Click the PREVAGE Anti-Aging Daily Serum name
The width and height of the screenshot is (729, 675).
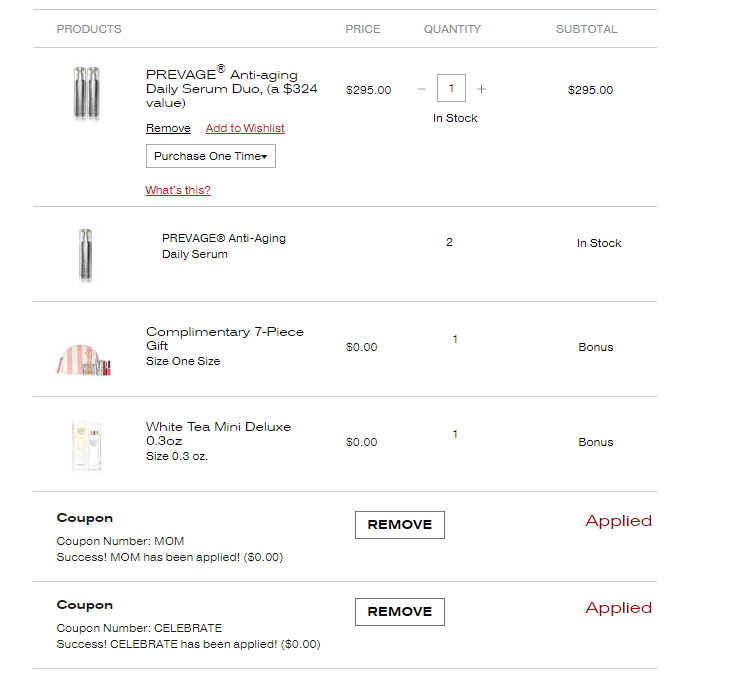pos(224,246)
